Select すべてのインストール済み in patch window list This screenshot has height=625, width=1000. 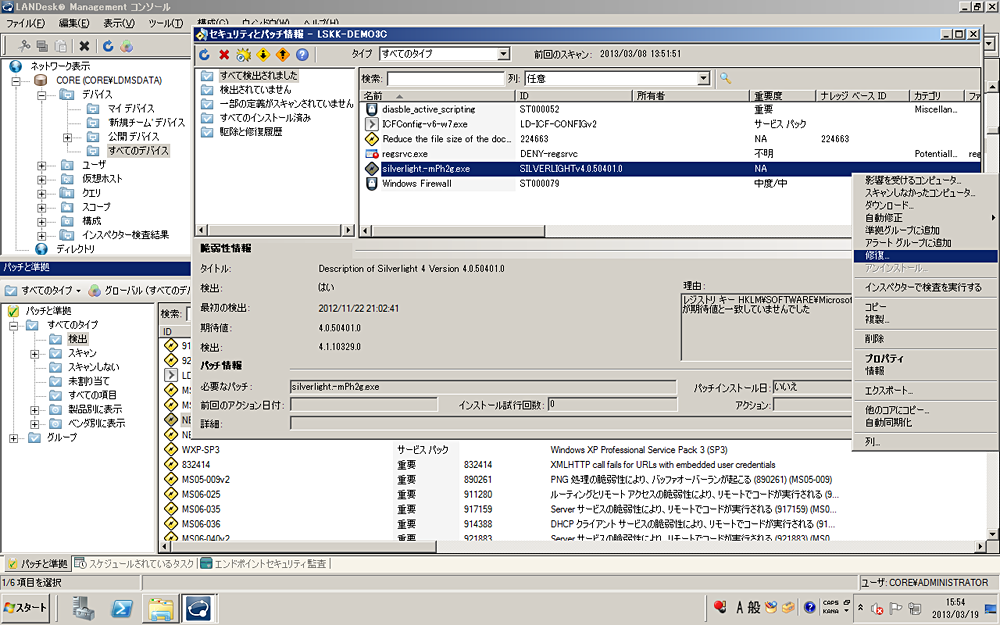tap(265, 118)
